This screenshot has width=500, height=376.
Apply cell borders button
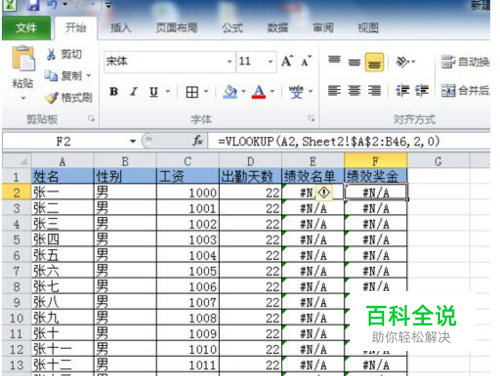(192, 92)
